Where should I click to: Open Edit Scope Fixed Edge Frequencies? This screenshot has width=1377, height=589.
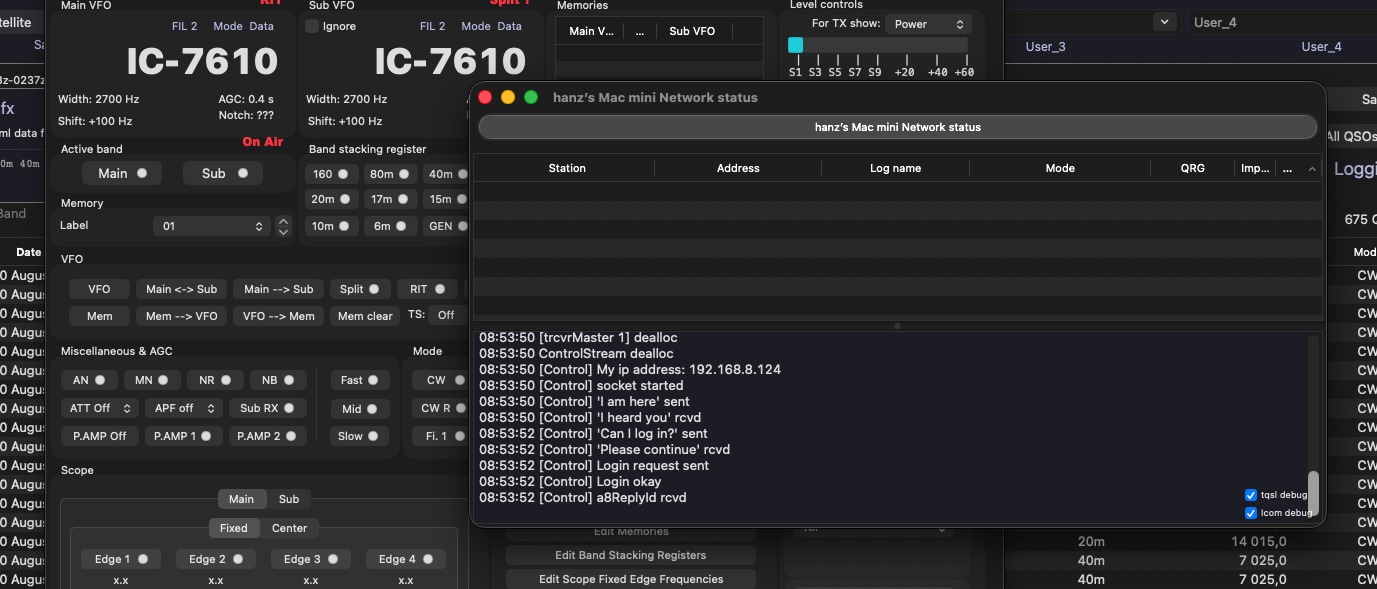[x=630, y=579]
